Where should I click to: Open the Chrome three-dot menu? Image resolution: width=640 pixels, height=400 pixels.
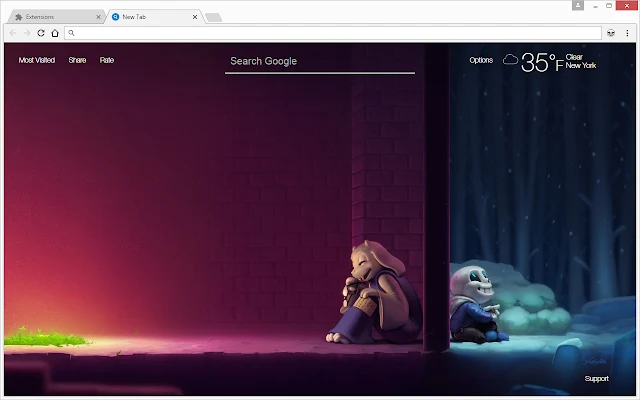(x=627, y=33)
